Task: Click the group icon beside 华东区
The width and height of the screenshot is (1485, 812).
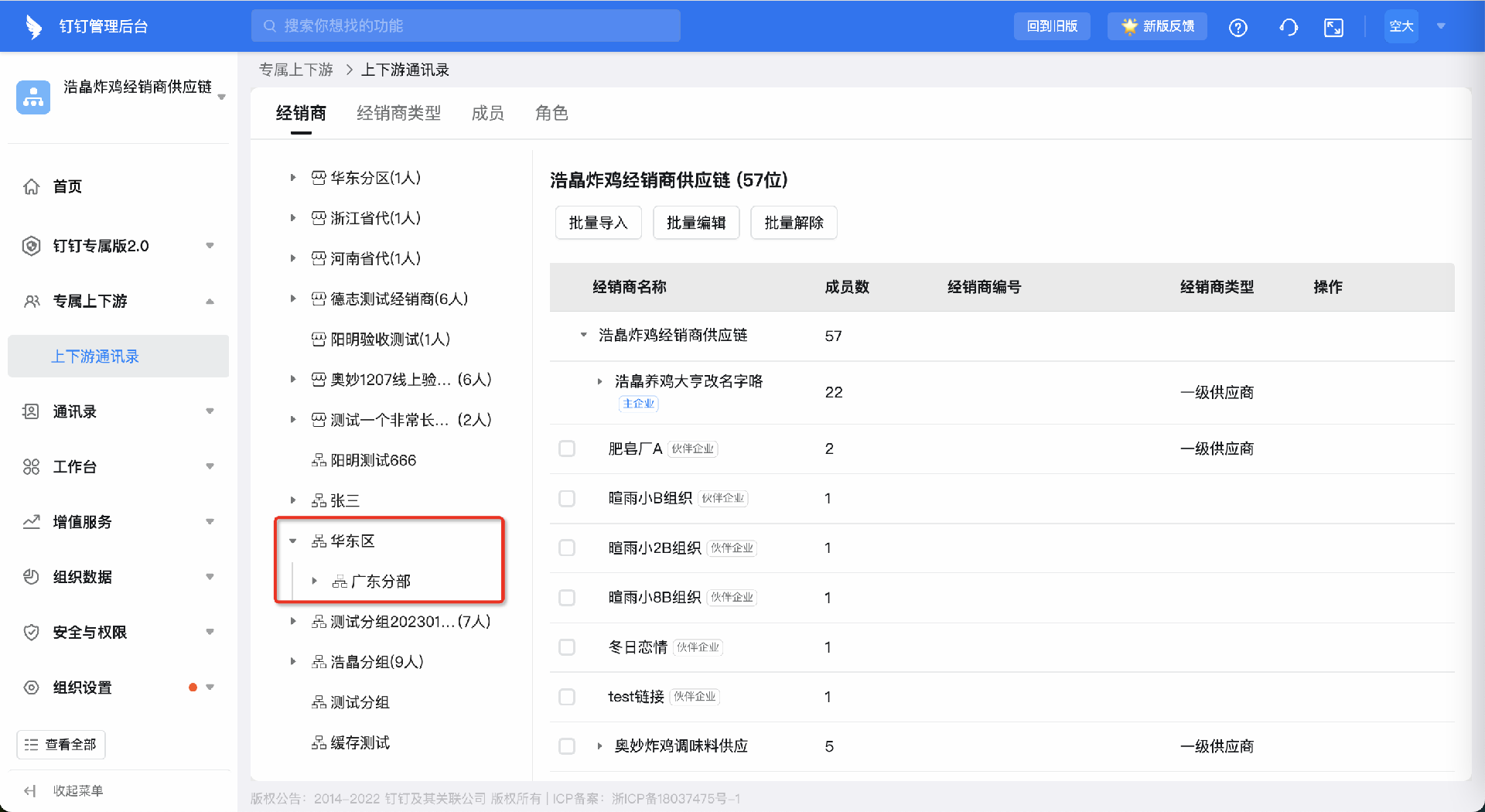Action: point(319,541)
